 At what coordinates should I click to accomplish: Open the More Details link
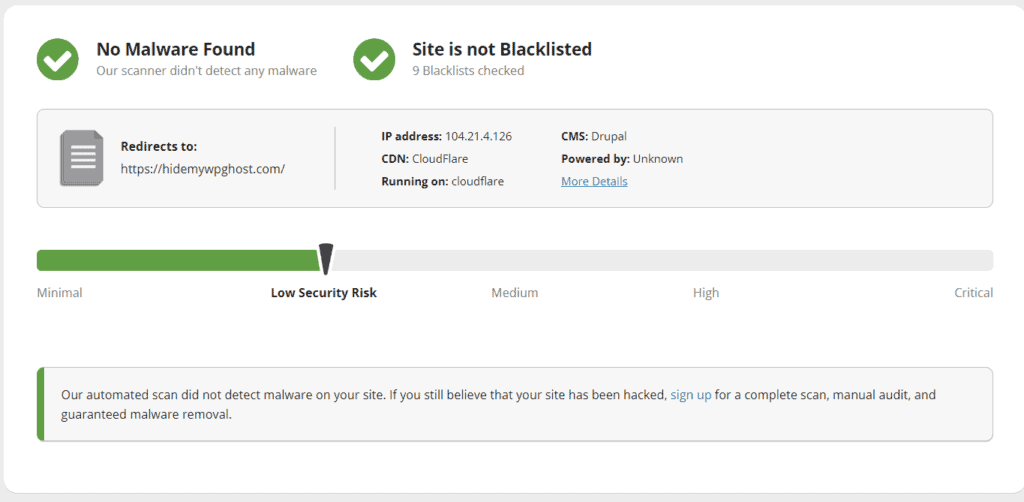point(594,181)
